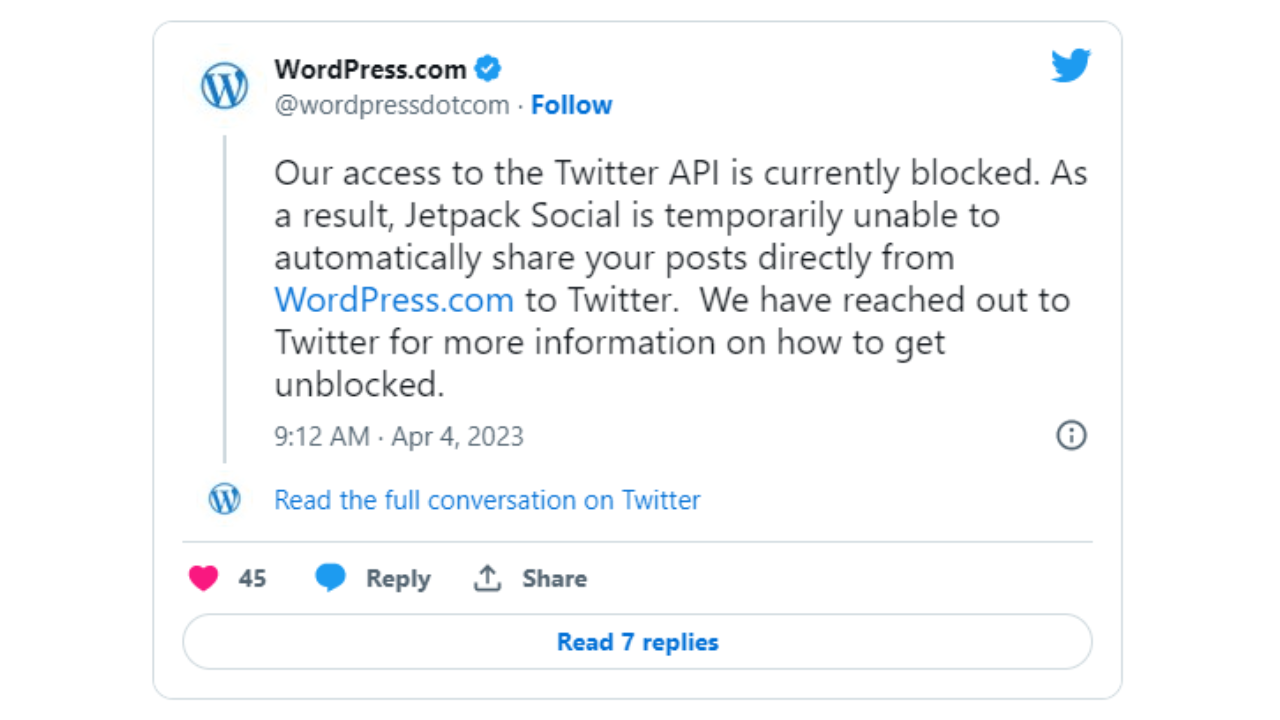Click the Share label

[554, 578]
